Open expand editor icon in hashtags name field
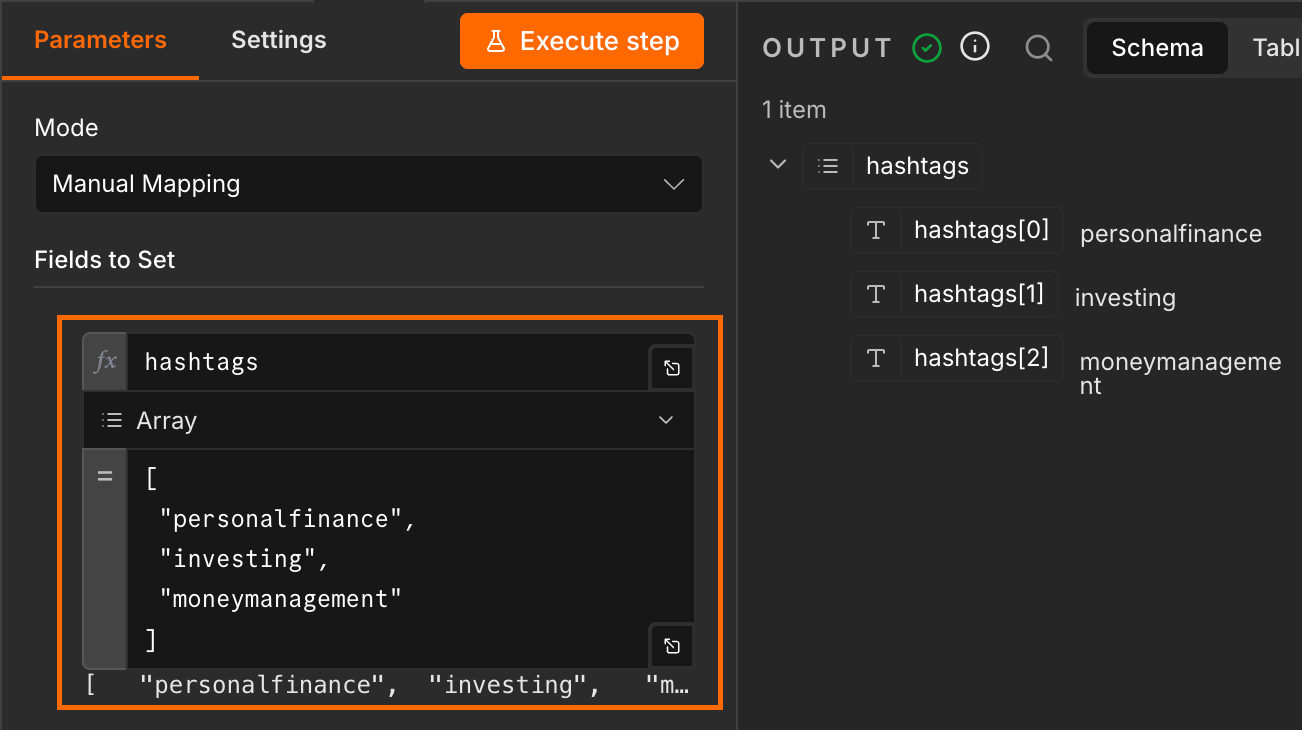1302x730 pixels. click(x=672, y=368)
